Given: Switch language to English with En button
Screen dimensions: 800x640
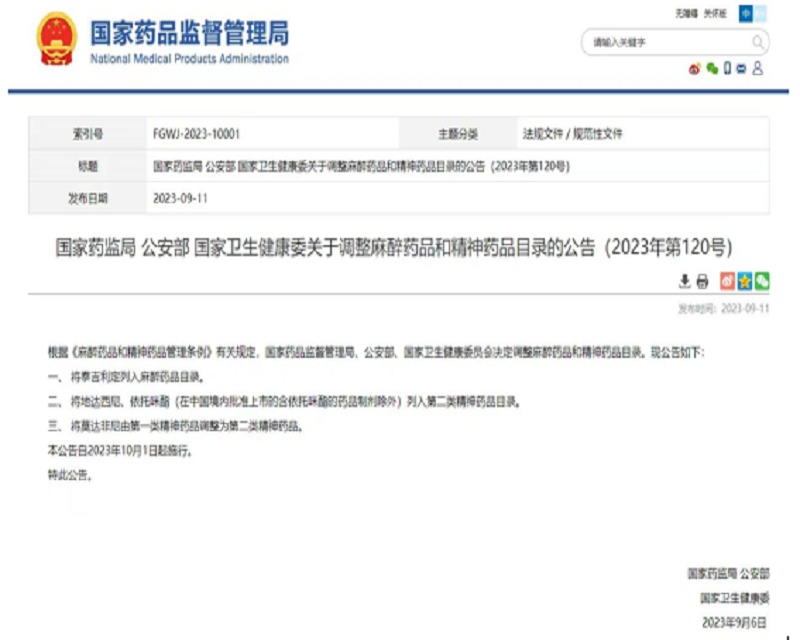Looking at the screenshot, I should tap(761, 13).
